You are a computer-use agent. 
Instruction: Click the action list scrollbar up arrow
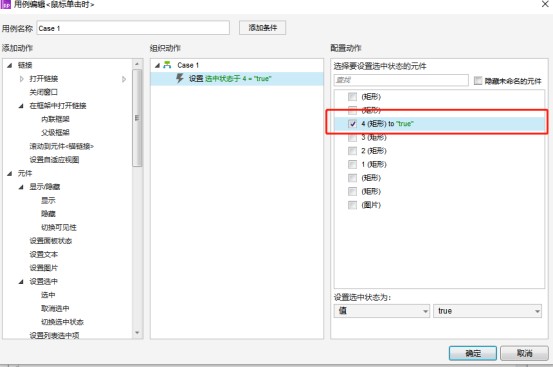coord(137,64)
